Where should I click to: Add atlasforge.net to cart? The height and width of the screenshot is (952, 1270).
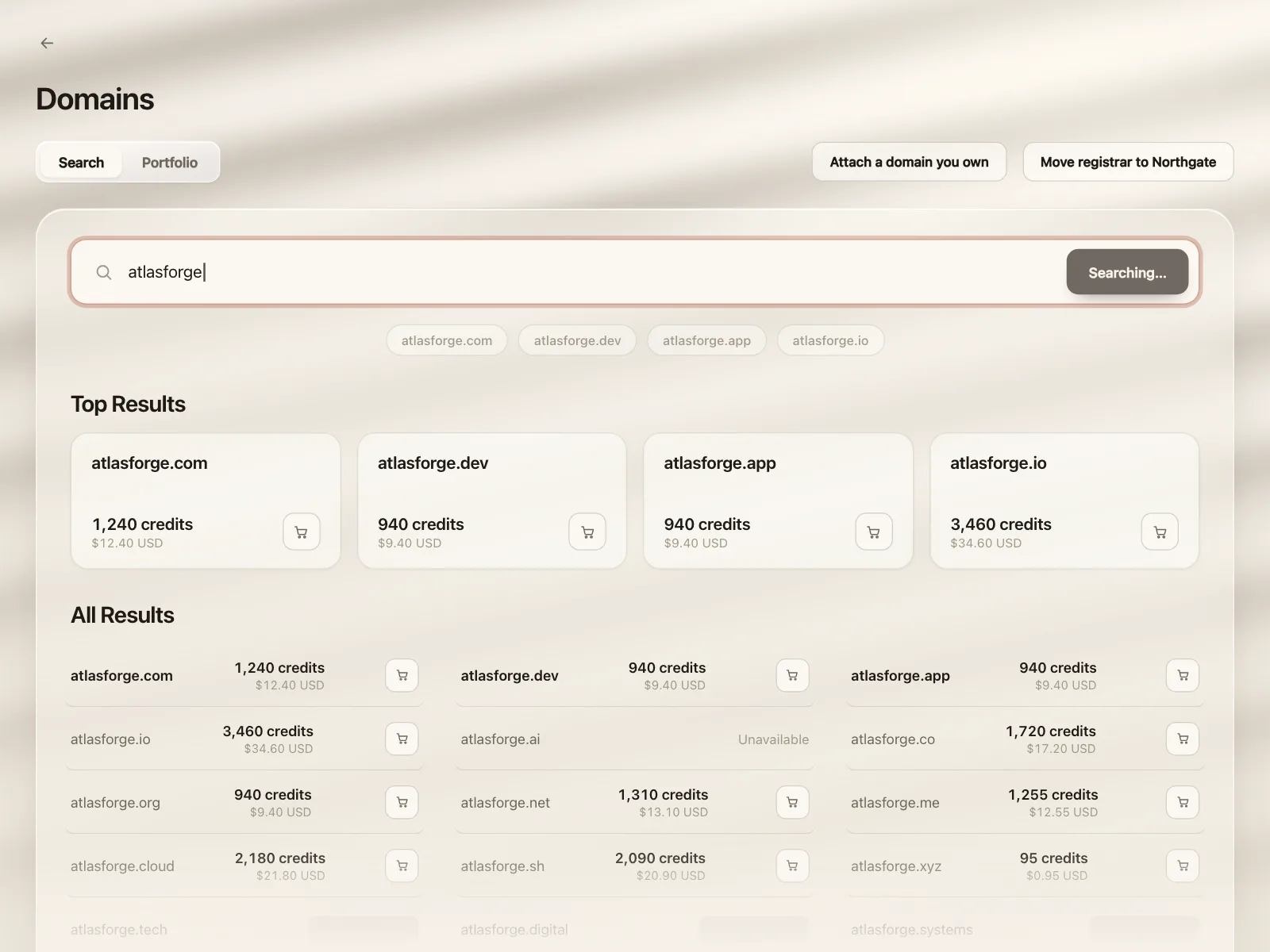792,802
